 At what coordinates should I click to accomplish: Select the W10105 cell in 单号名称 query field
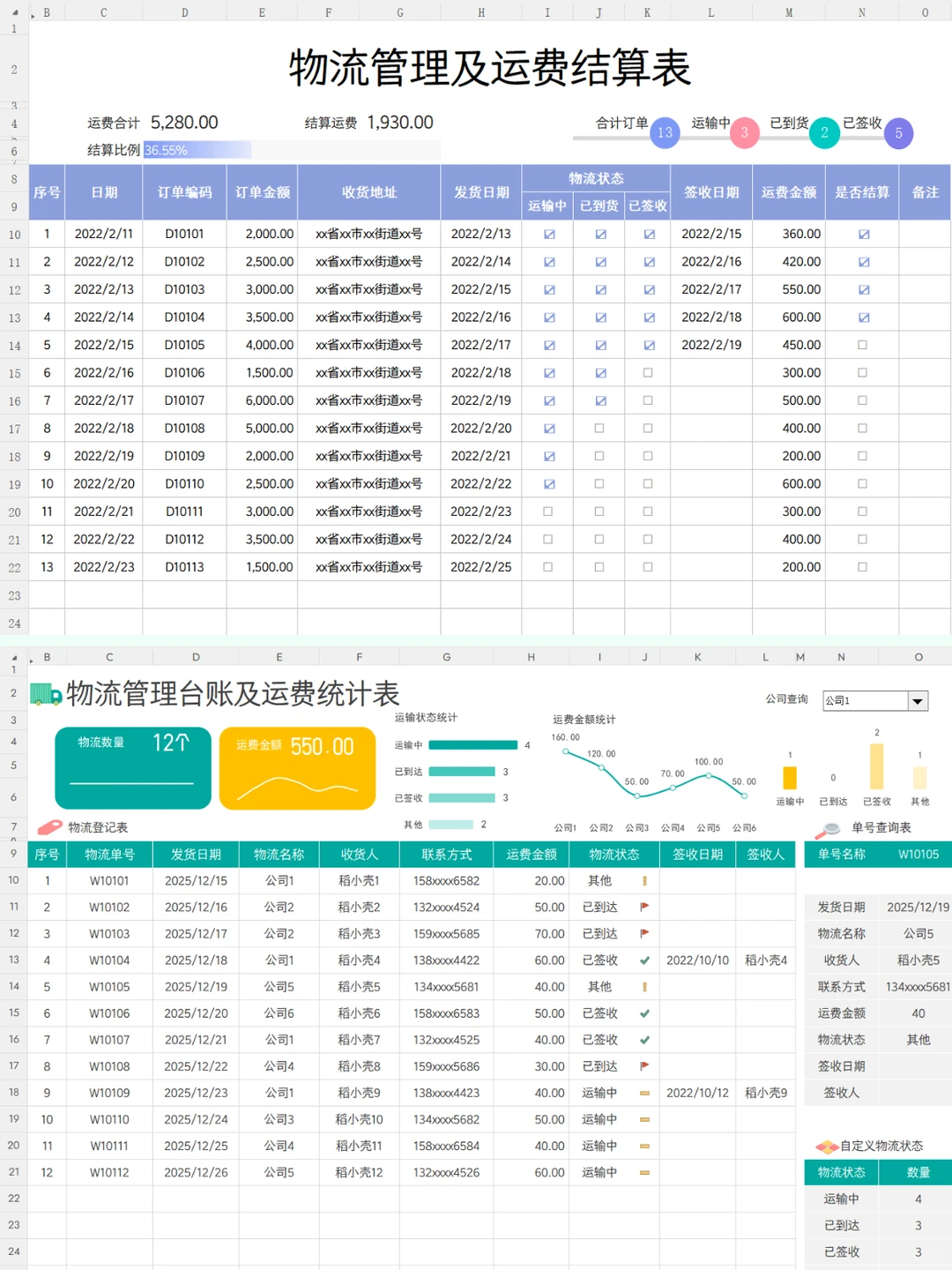point(917,854)
